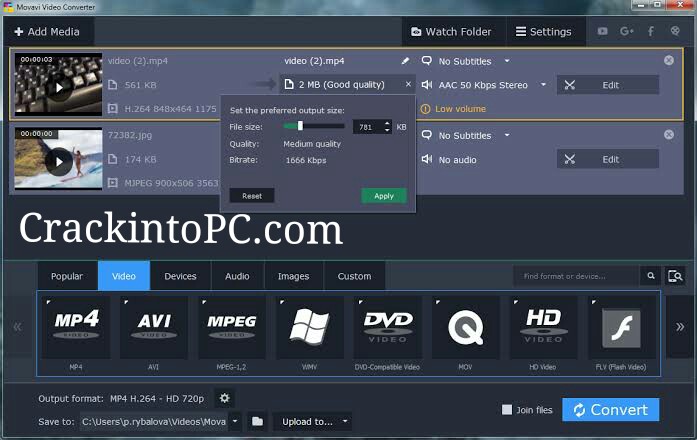Click the AVI format expand corner arrow
The height and width of the screenshot is (440, 697).
click(126, 302)
